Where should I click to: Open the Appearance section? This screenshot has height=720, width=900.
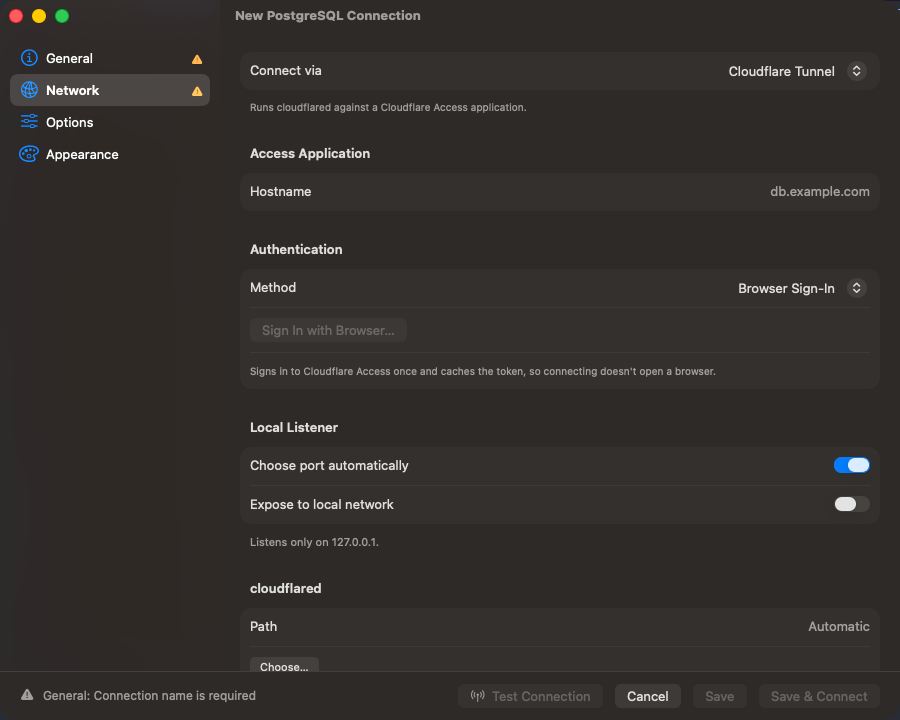click(x=110, y=154)
